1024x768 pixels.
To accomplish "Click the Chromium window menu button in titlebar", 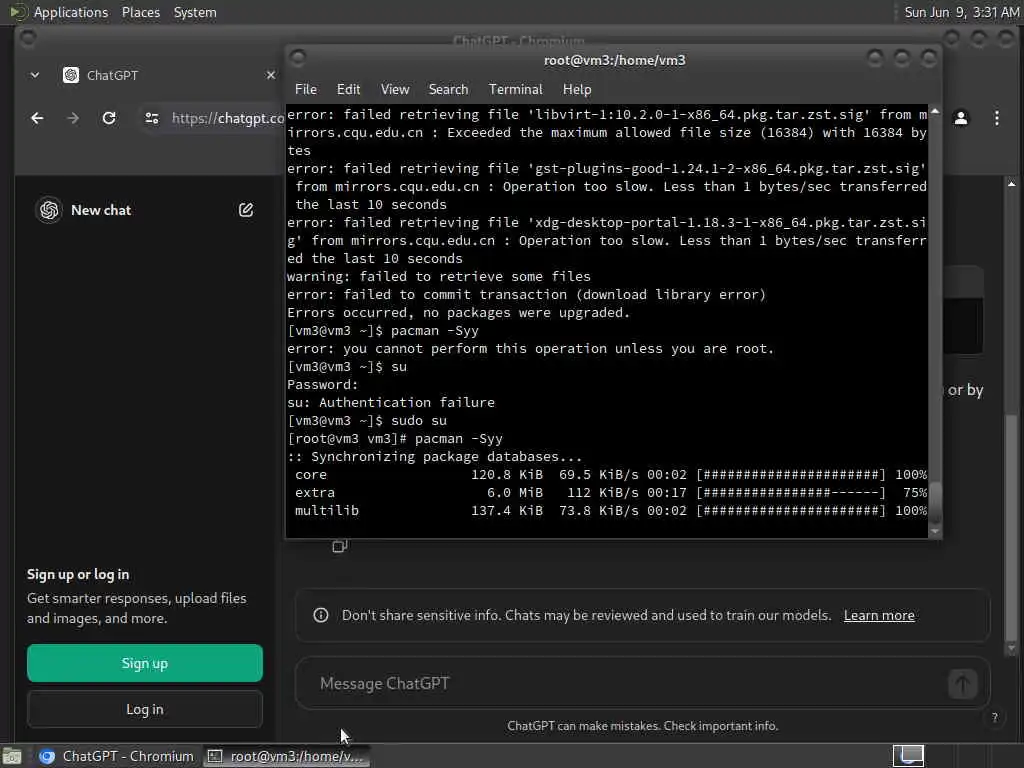I will pyautogui.click(x=27, y=38).
